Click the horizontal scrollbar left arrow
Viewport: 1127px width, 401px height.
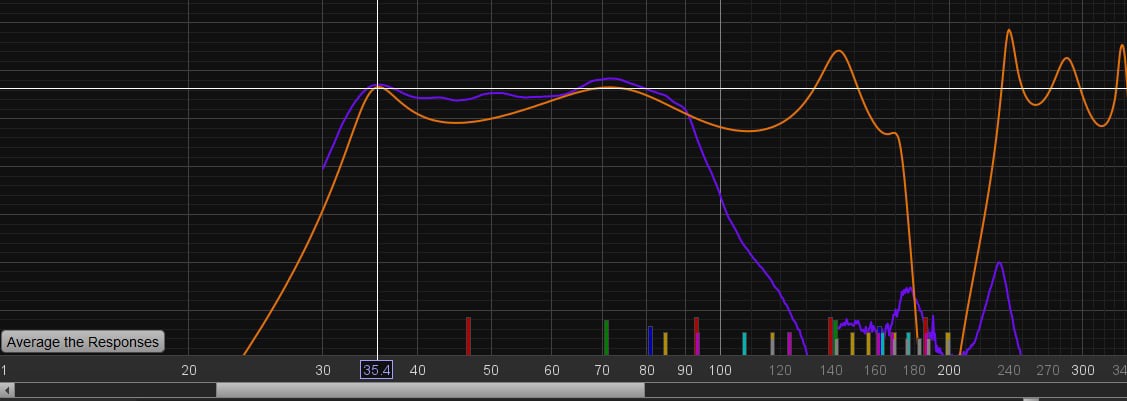[7, 390]
